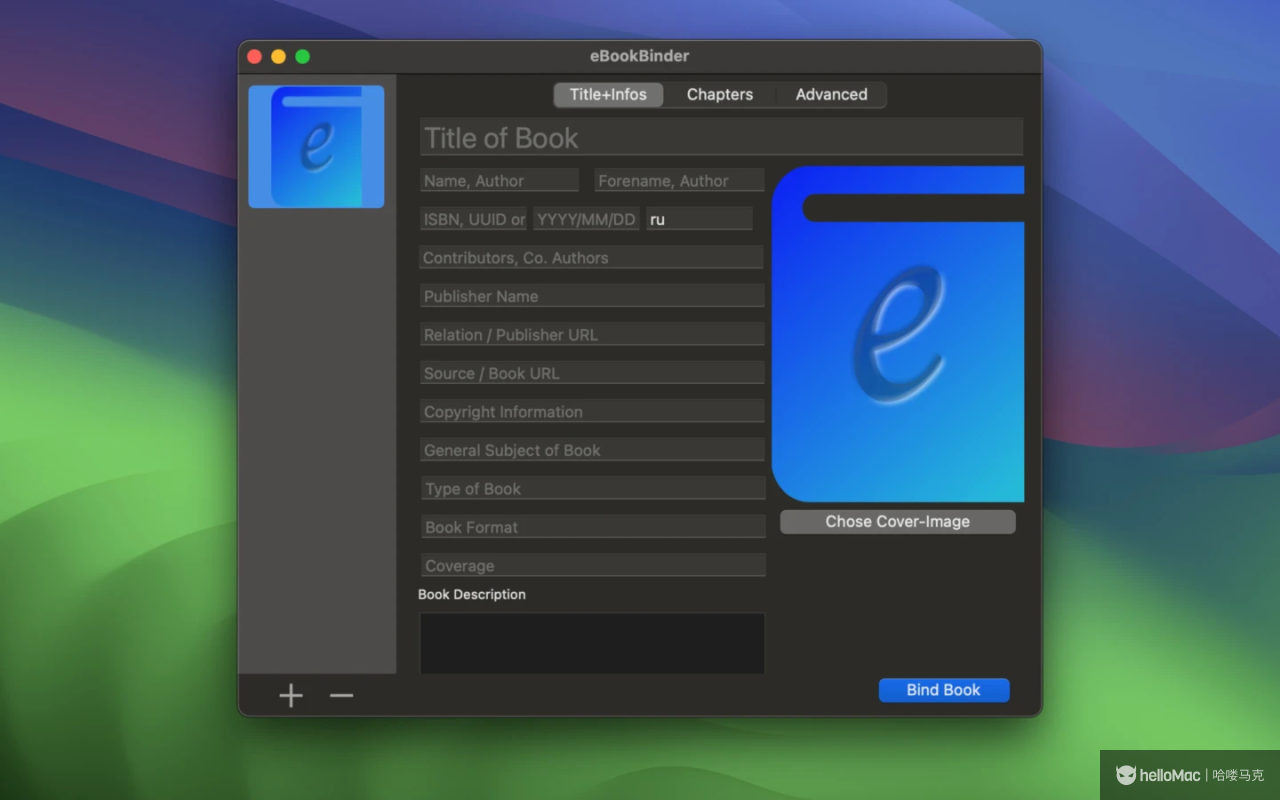
Task: Click the Copyright Information field
Action: (592, 411)
